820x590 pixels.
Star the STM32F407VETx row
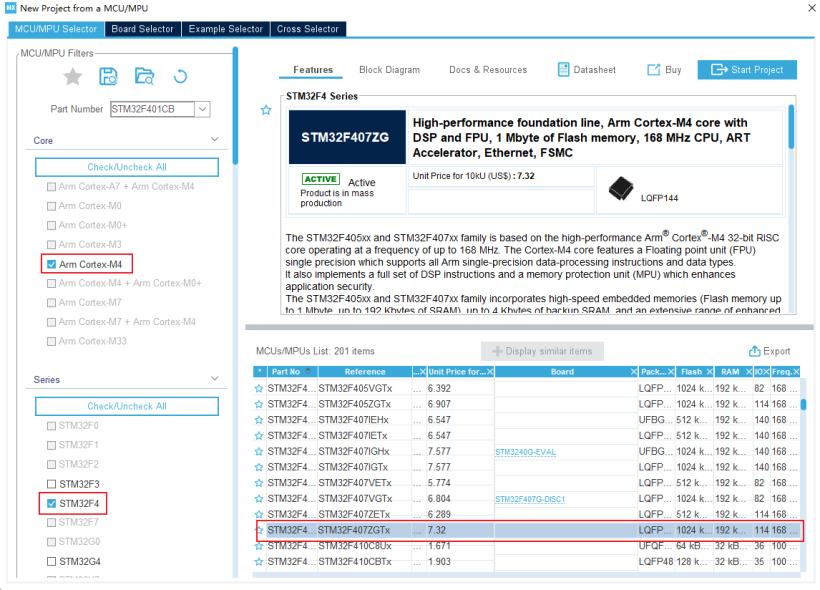[x=259, y=482]
